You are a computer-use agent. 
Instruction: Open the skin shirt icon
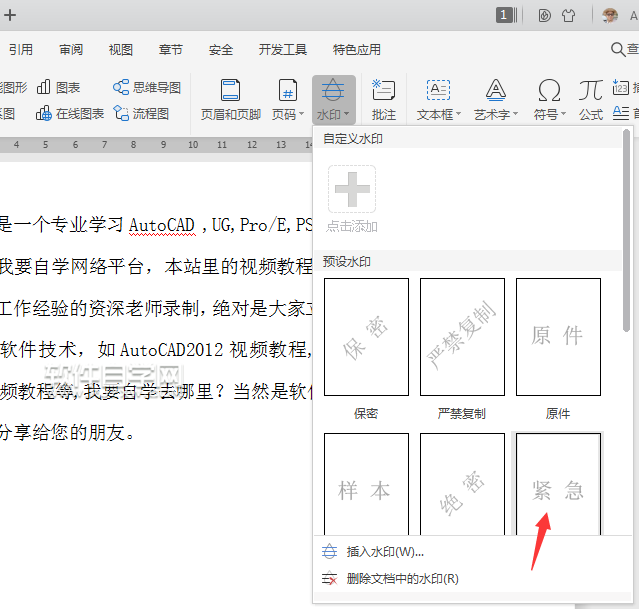coord(568,15)
